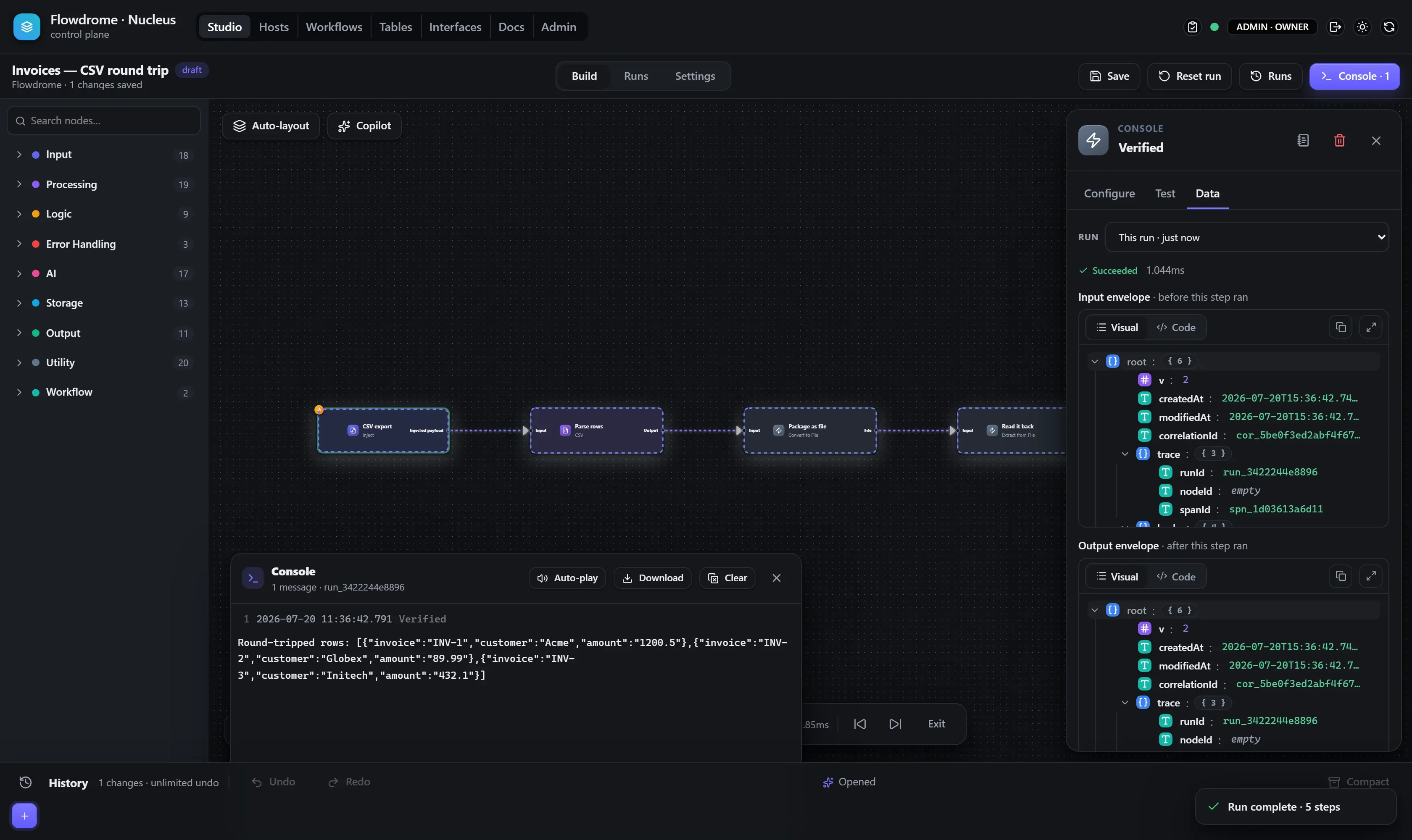
Task: Switch to the Configure tab
Action: click(x=1109, y=194)
